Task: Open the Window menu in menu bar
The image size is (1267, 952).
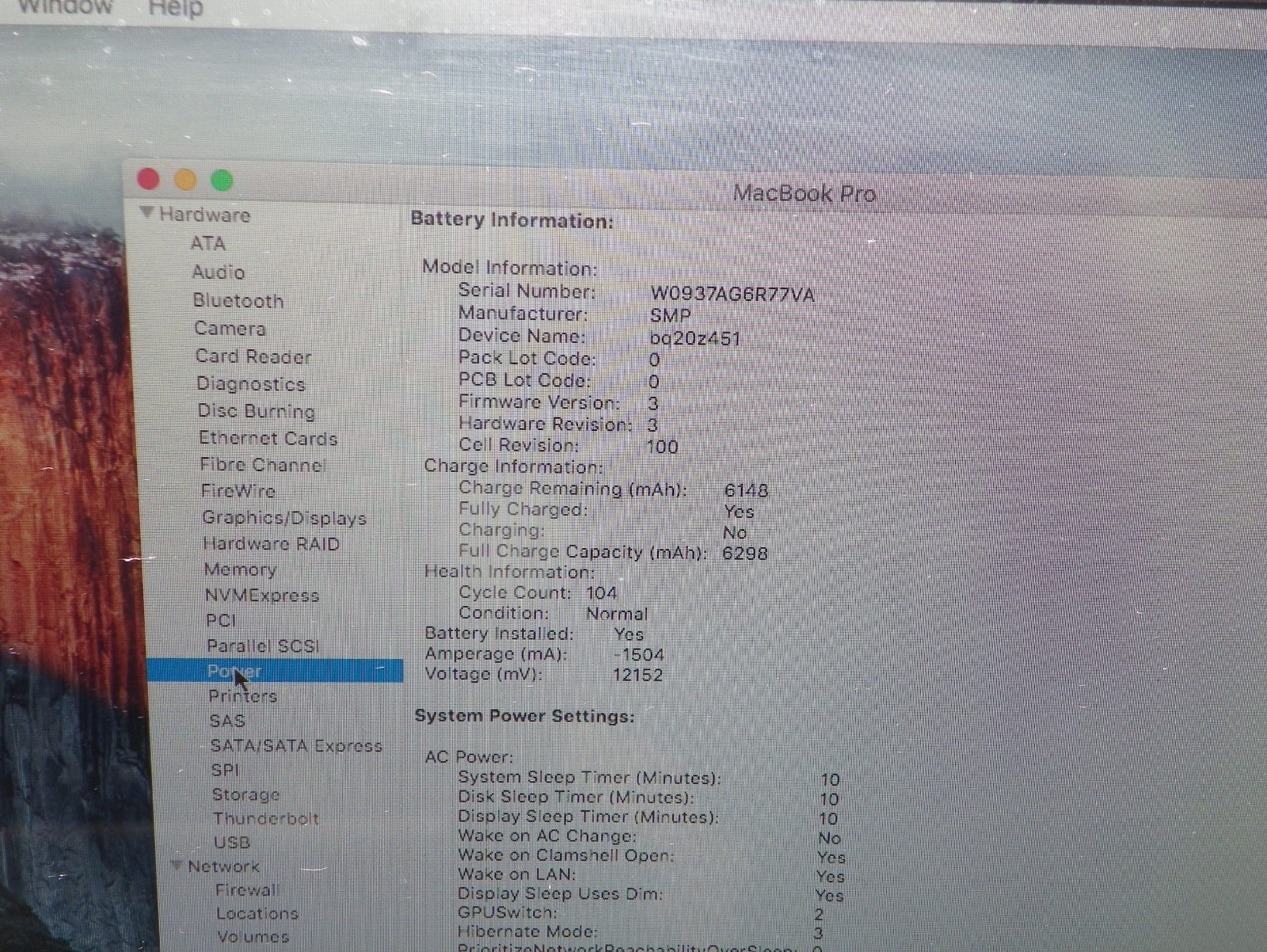Action: point(65,7)
